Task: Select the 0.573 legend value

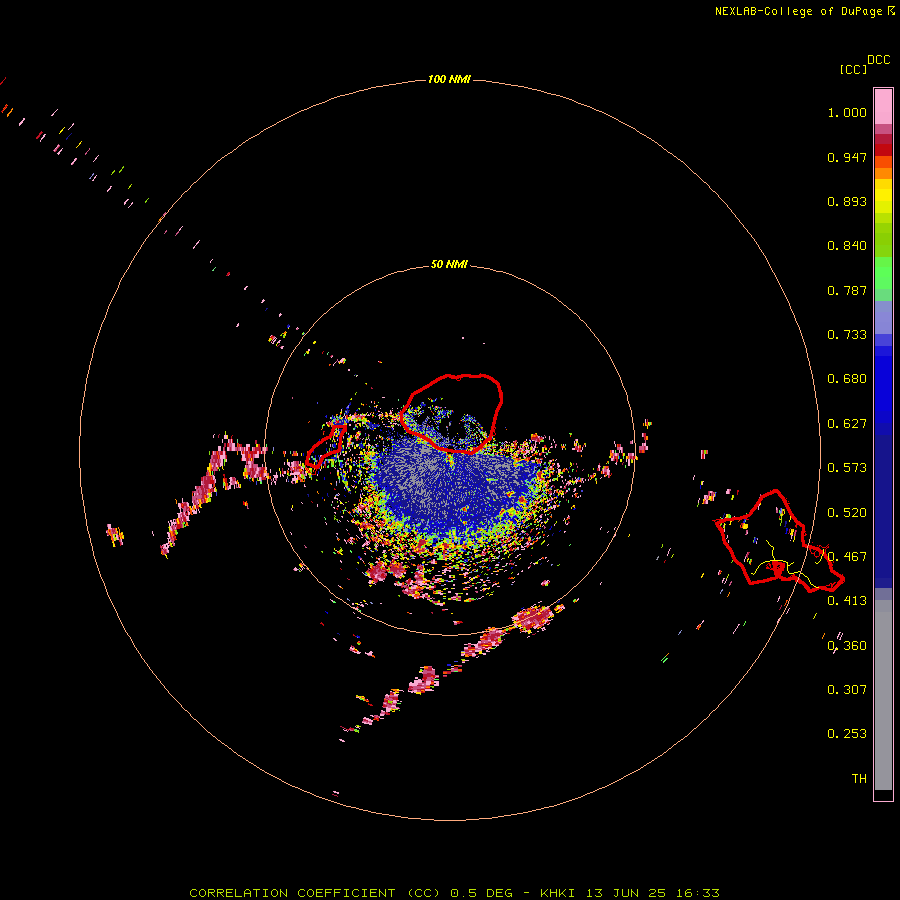Action: click(x=847, y=468)
